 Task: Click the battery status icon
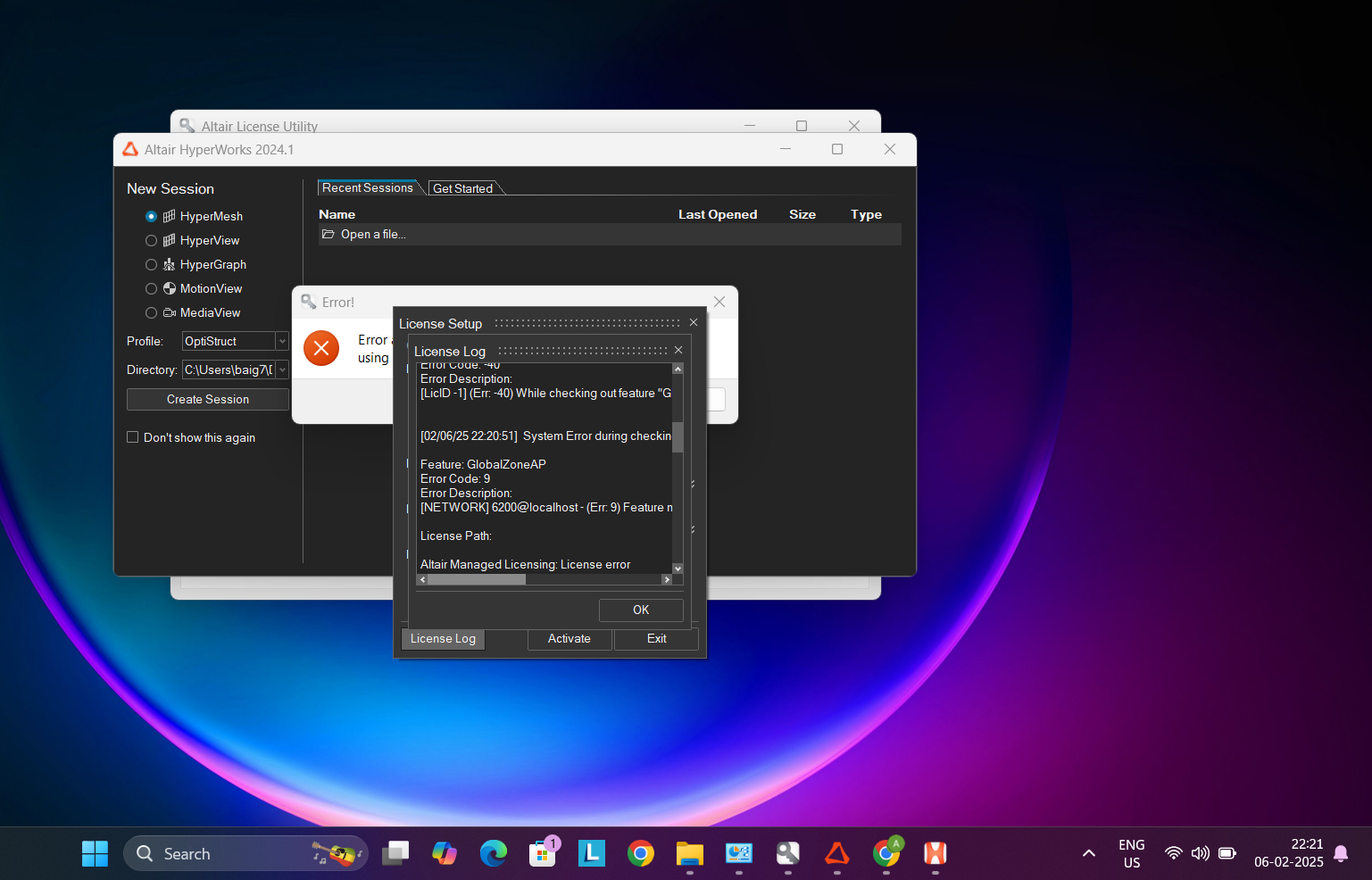click(x=1227, y=853)
